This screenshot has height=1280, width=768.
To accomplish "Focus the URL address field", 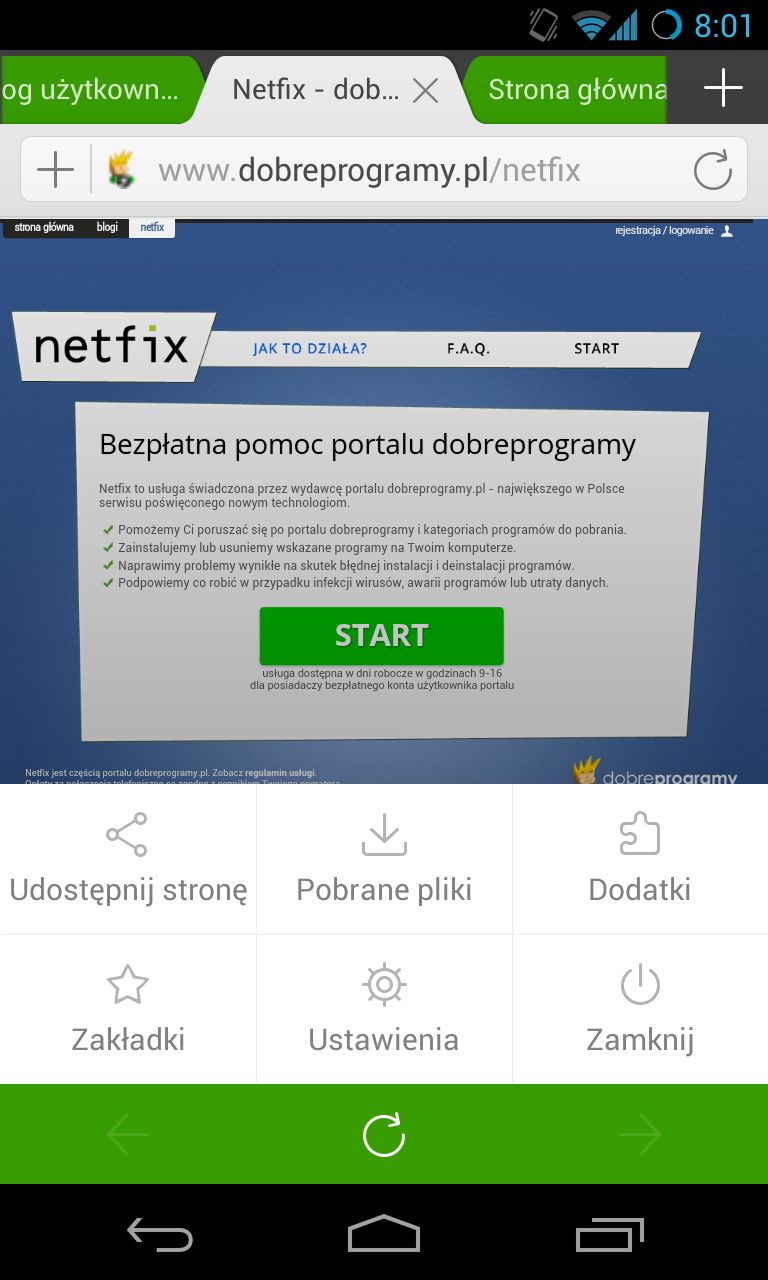I will pos(415,170).
